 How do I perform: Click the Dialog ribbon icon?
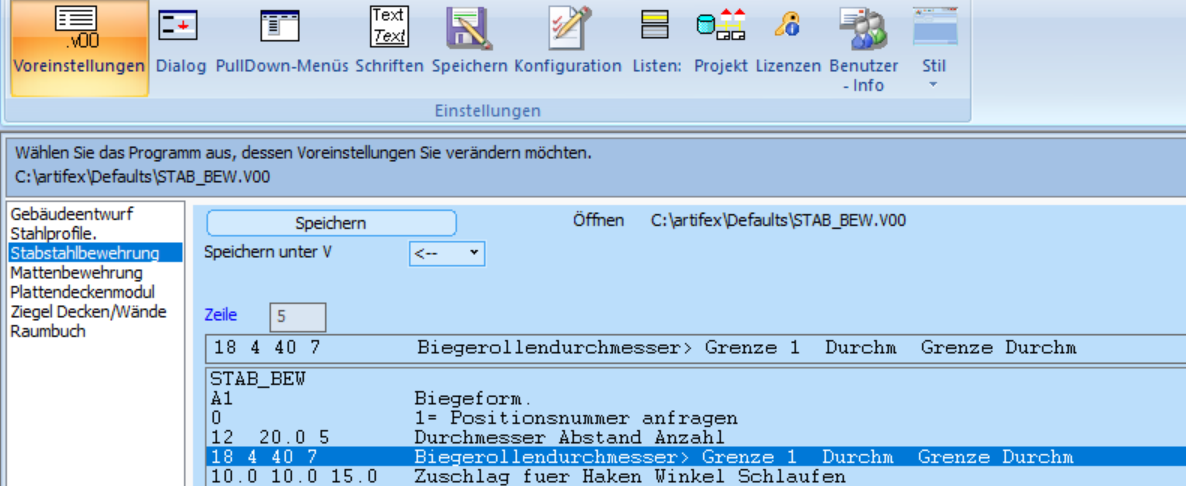180,27
